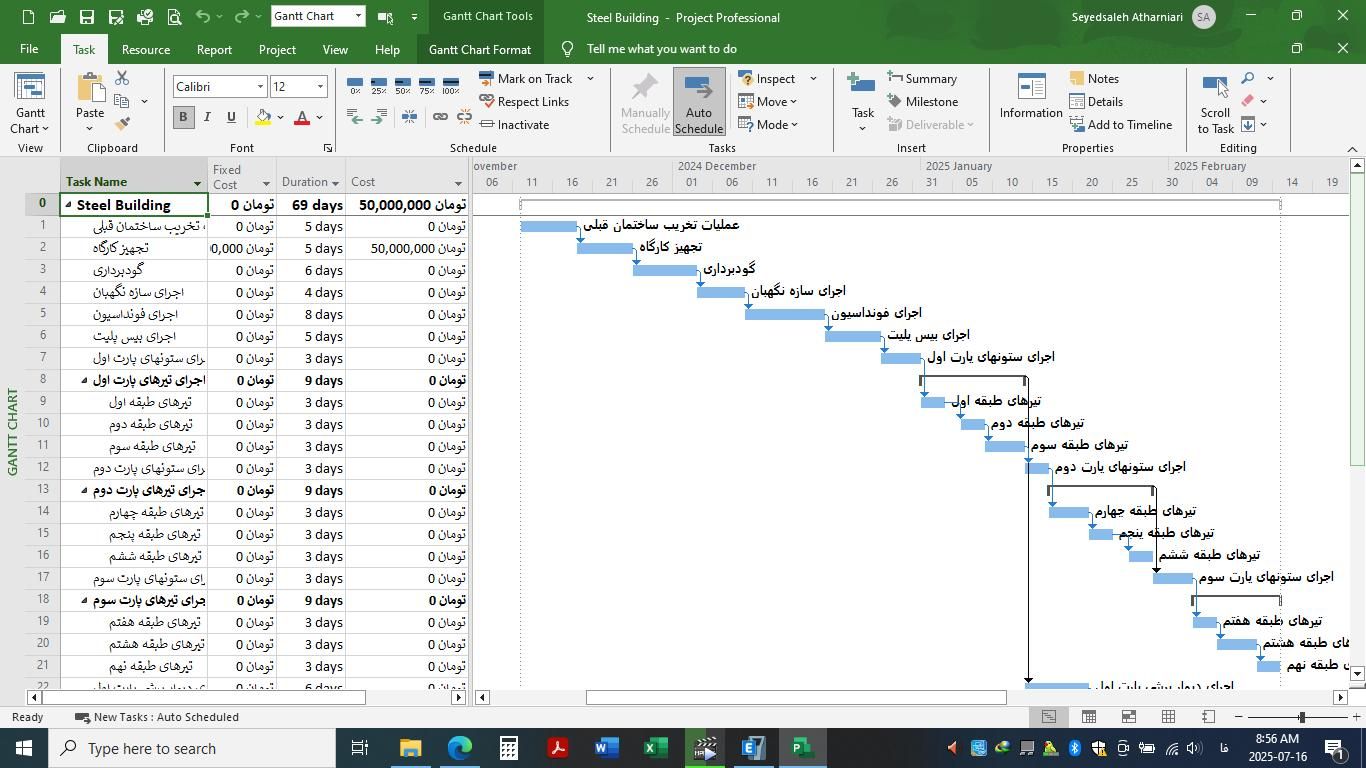This screenshot has width=1366, height=768.
Task: Click the Split Task icon
Action: tap(409, 117)
